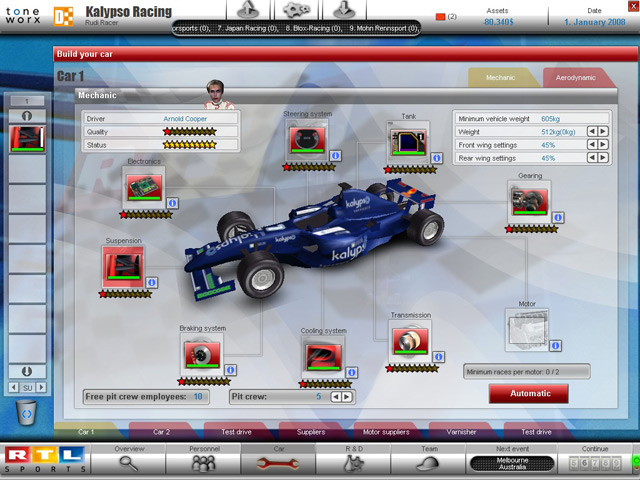The image size is (640, 480).
Task: Increase the pit crew count
Action: 347,397
